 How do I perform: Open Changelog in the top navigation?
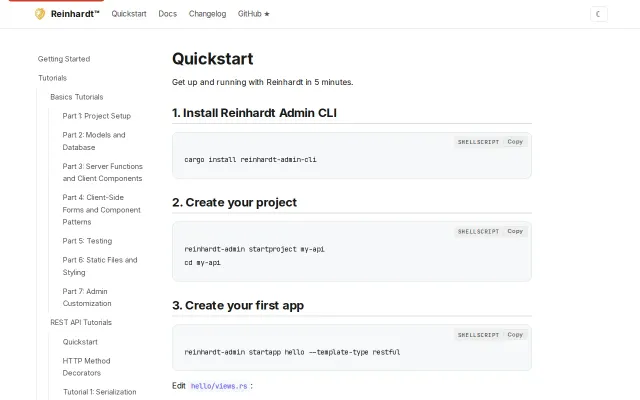pyautogui.click(x=207, y=14)
